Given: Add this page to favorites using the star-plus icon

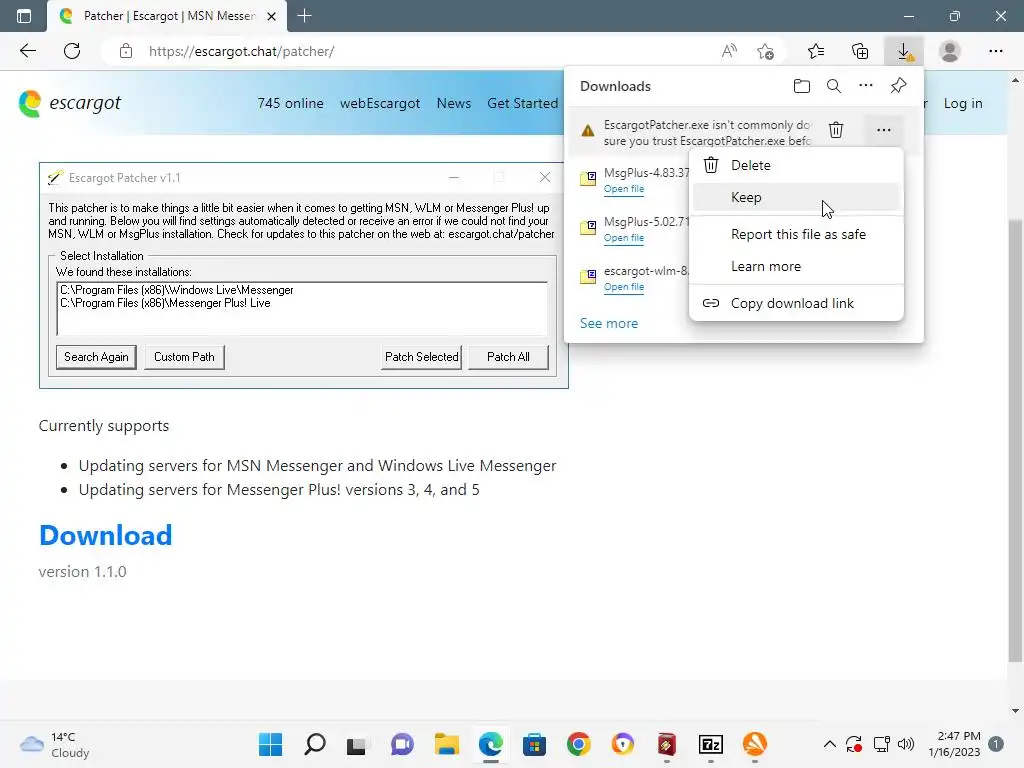Looking at the screenshot, I should [x=765, y=51].
